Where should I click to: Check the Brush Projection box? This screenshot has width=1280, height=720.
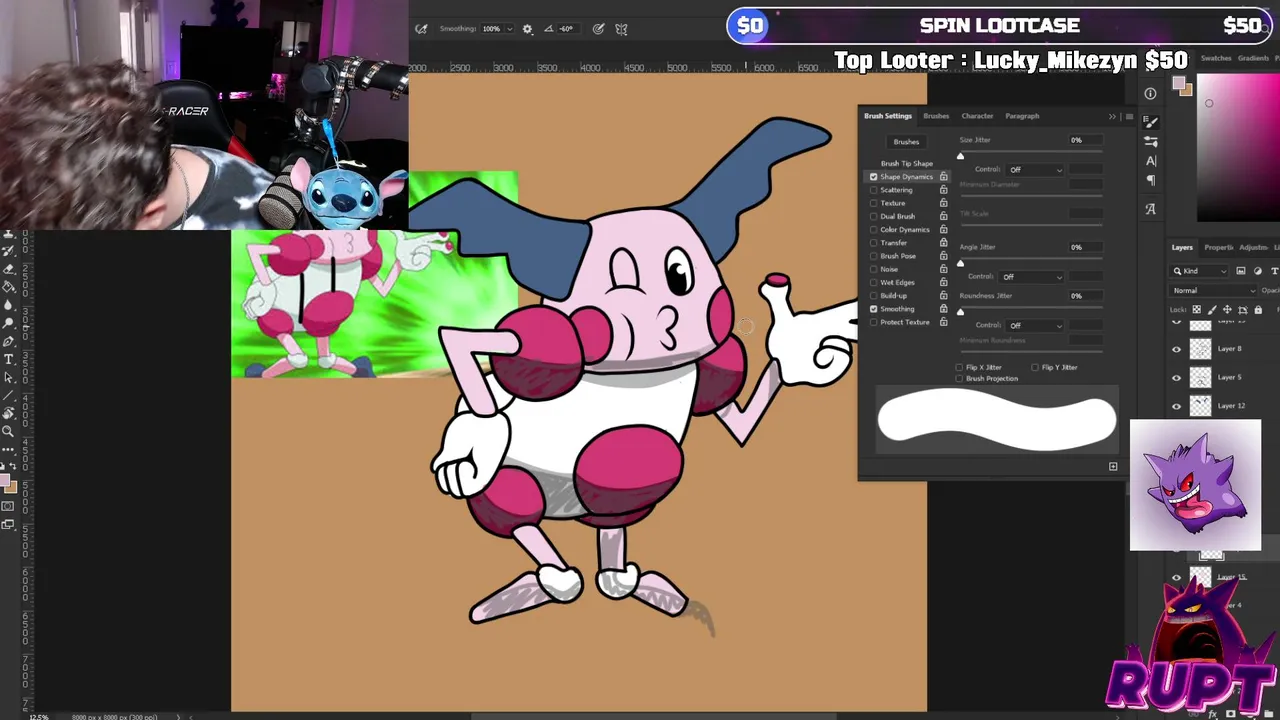[x=960, y=379]
